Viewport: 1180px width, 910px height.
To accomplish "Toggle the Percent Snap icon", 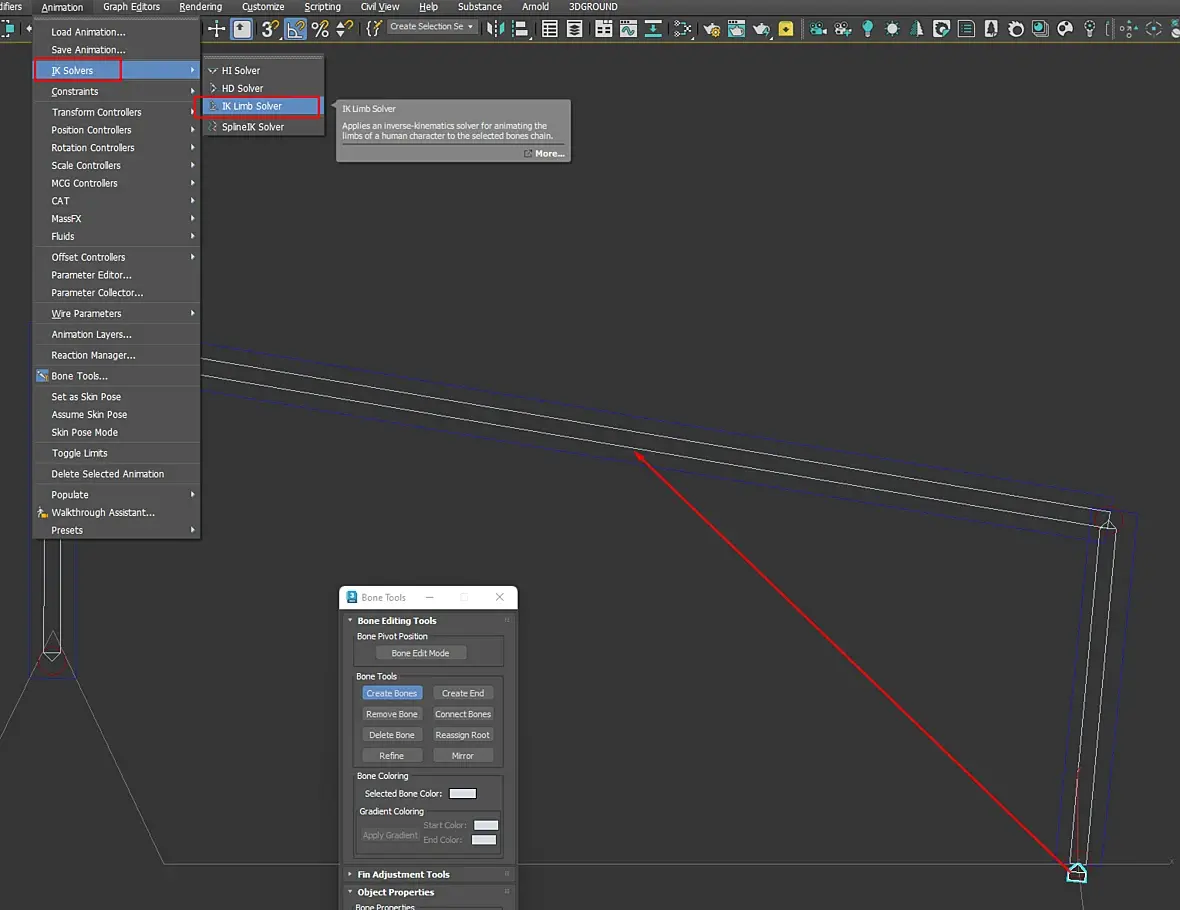I will click(x=320, y=29).
